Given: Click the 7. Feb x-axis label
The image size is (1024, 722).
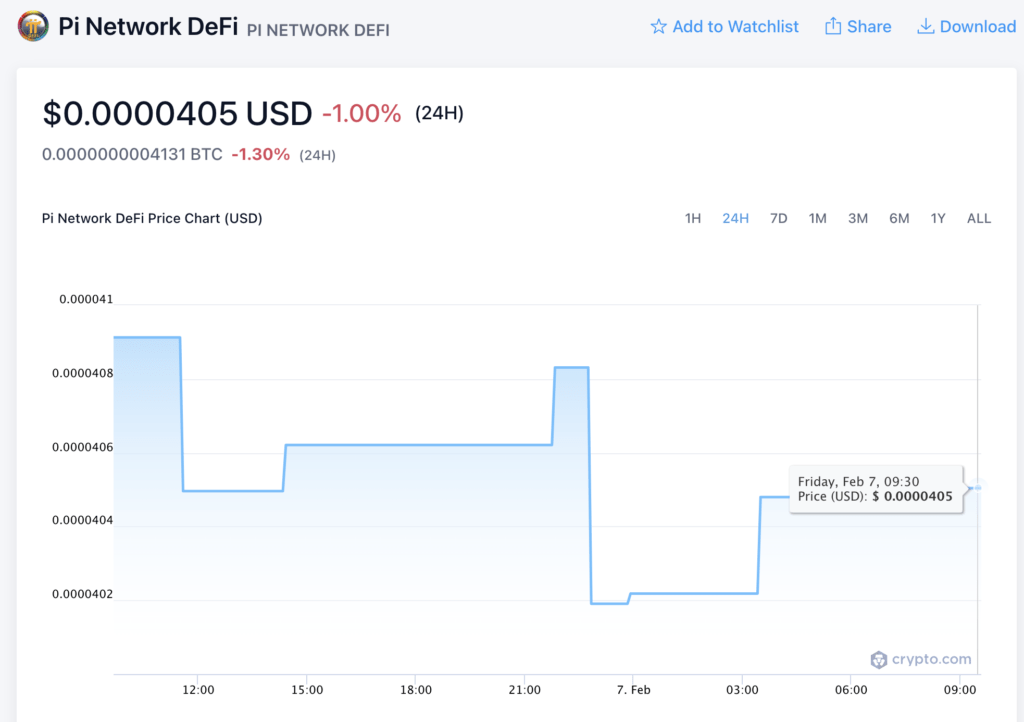Looking at the screenshot, I should tap(633, 690).
